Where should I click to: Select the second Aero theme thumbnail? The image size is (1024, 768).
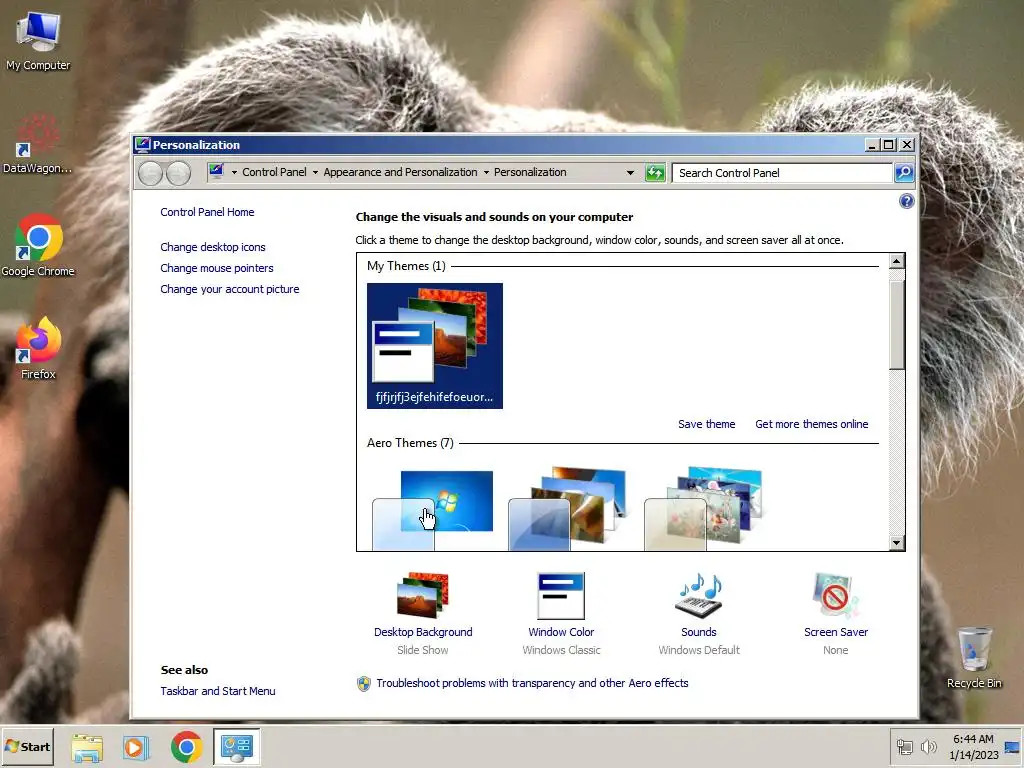coord(567,509)
